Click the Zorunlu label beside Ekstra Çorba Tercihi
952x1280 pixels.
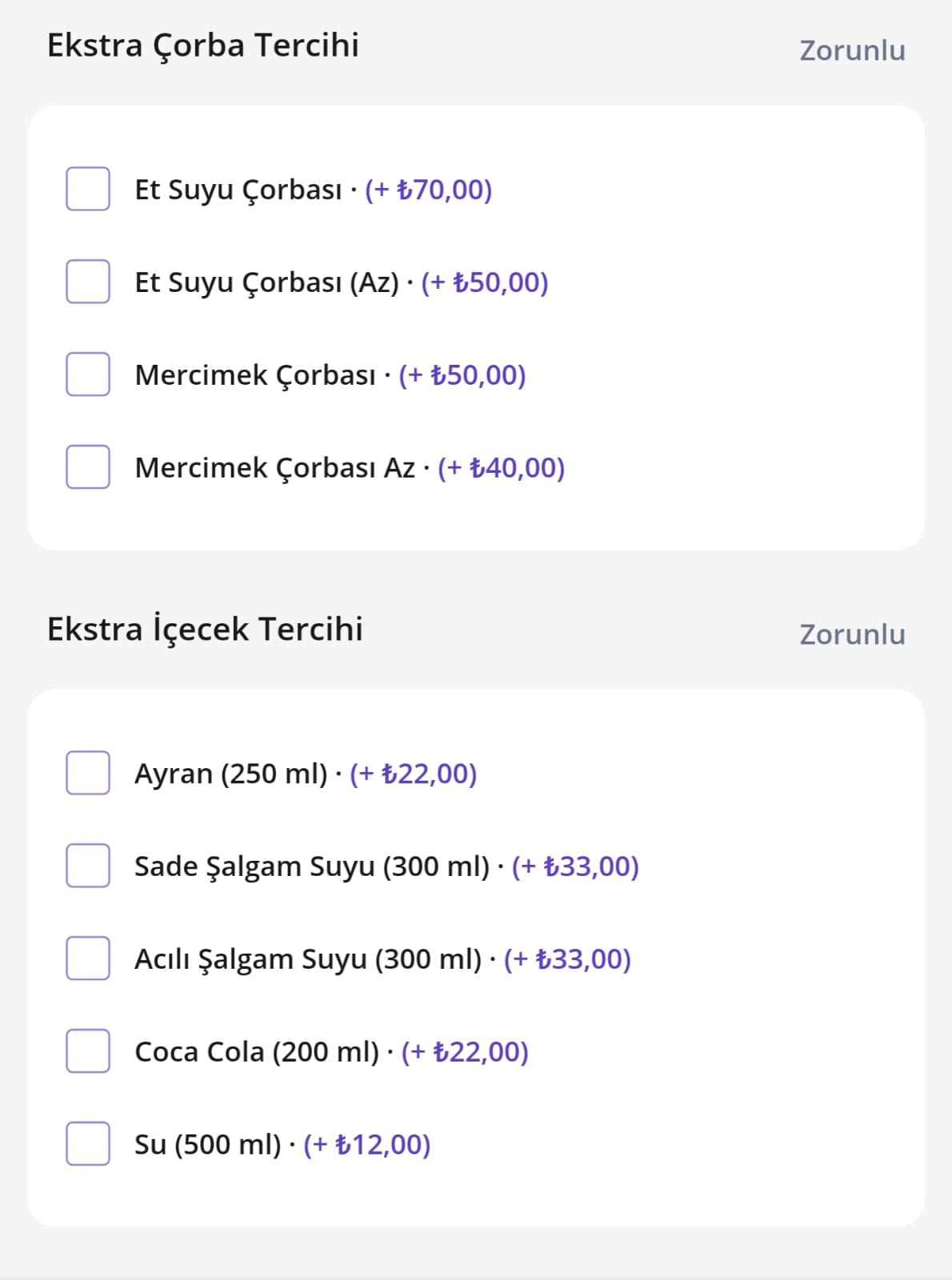pyautogui.click(x=852, y=50)
